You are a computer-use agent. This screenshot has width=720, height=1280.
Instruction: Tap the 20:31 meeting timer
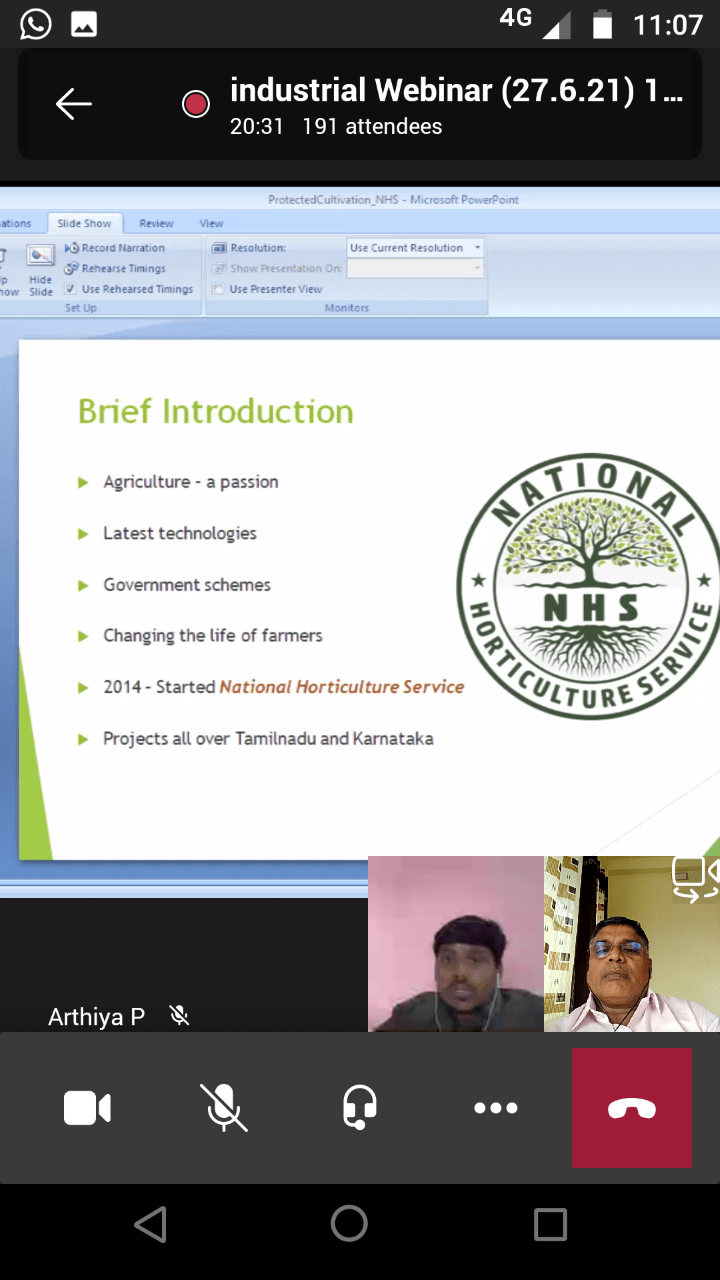click(257, 127)
